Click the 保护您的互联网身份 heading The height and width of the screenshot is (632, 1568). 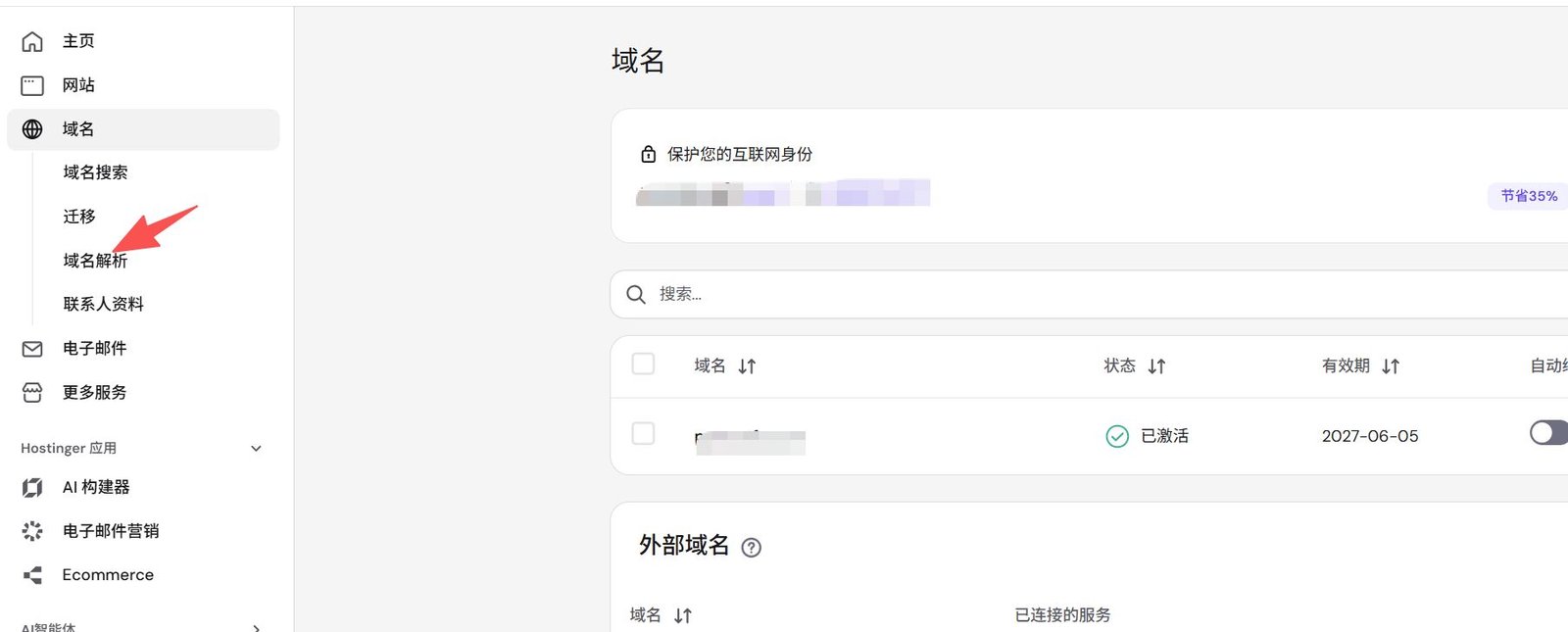(740, 154)
